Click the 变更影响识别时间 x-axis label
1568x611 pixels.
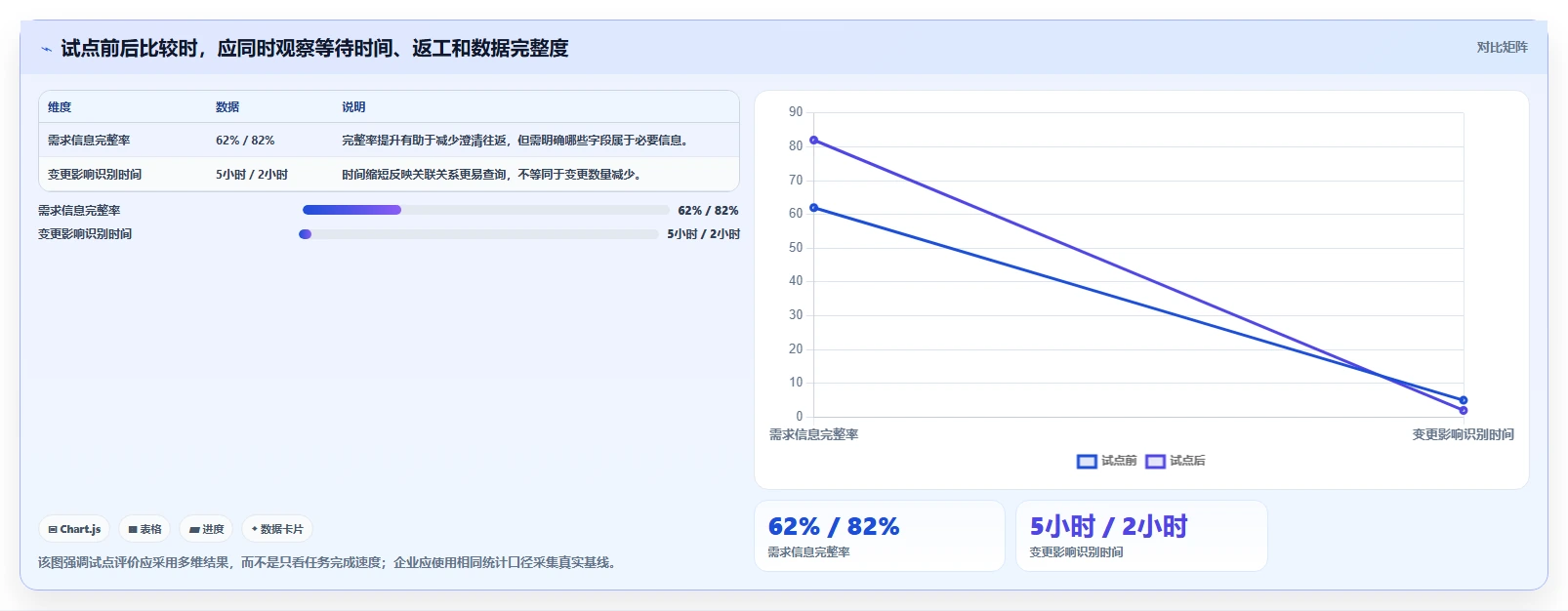(1463, 434)
